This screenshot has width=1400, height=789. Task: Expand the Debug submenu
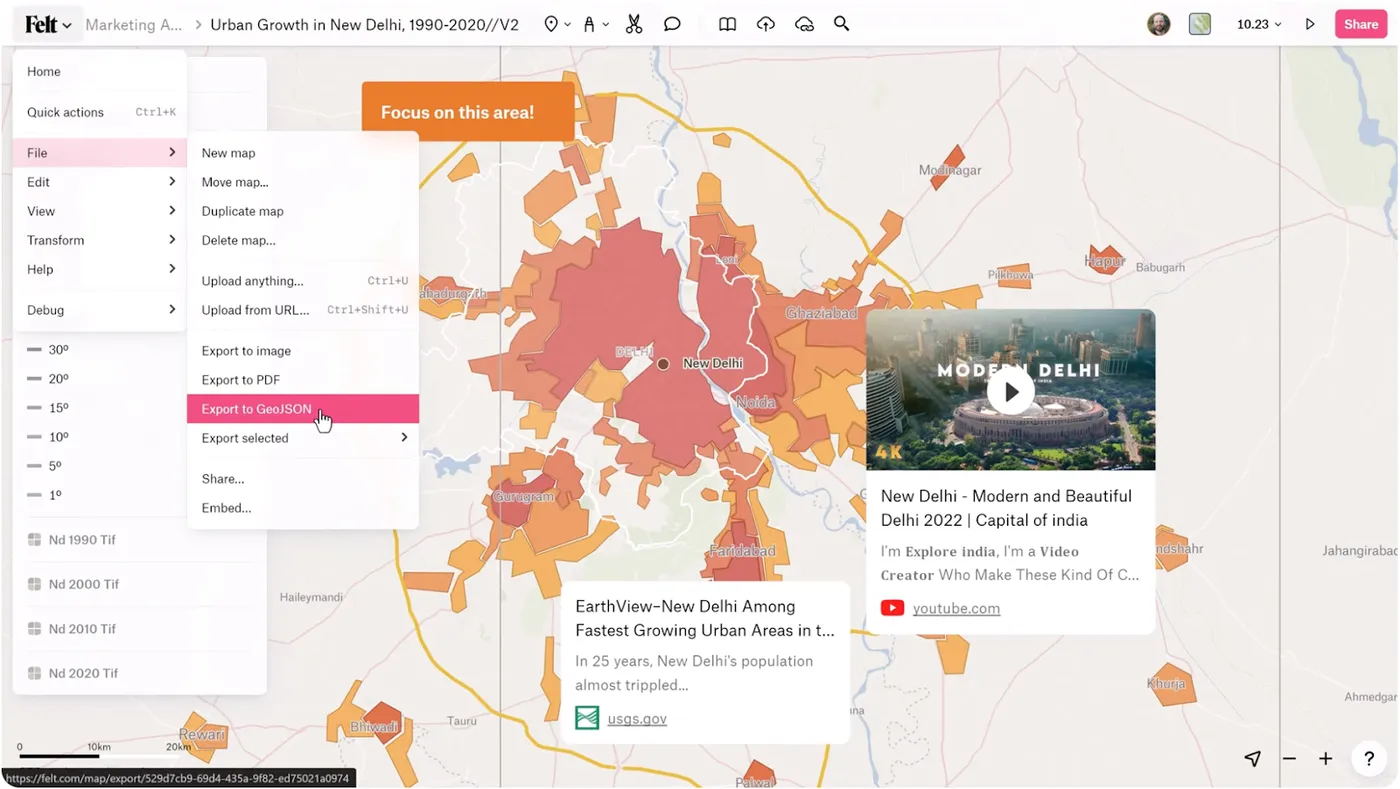[100, 310]
